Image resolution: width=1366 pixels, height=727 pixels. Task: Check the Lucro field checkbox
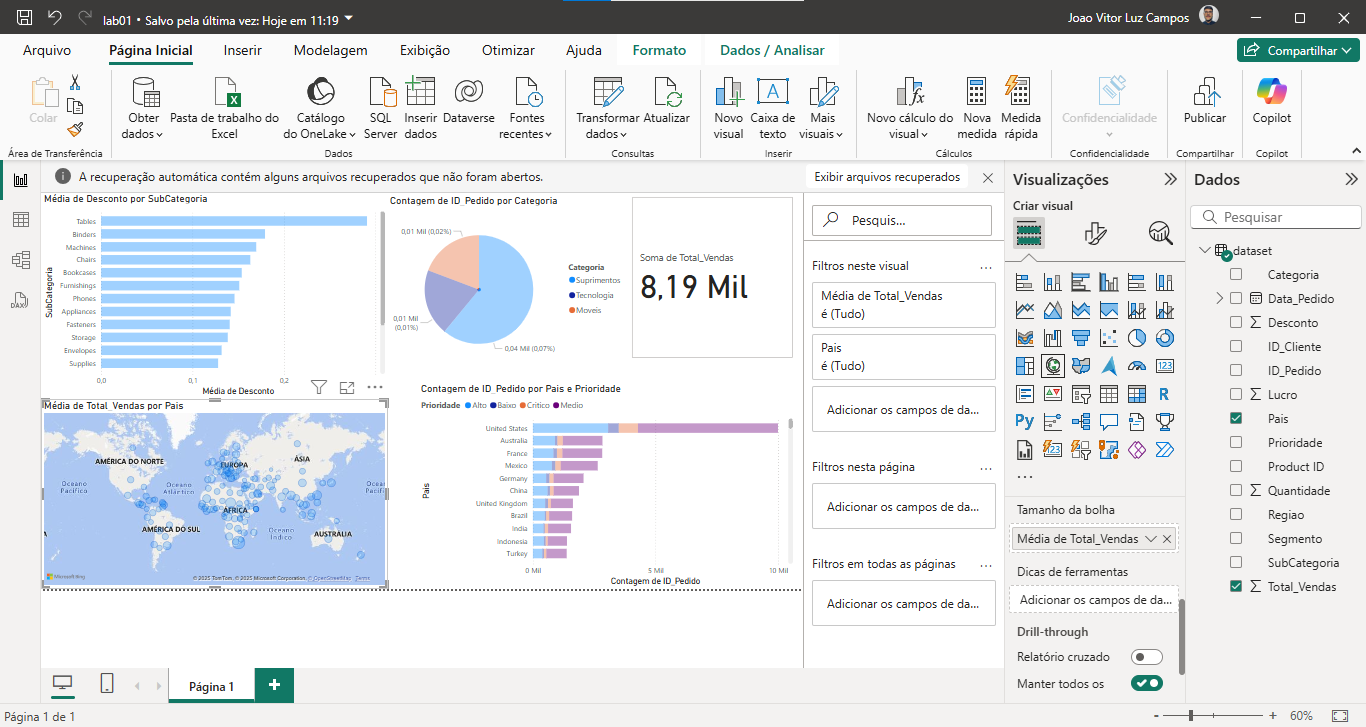(x=1236, y=394)
